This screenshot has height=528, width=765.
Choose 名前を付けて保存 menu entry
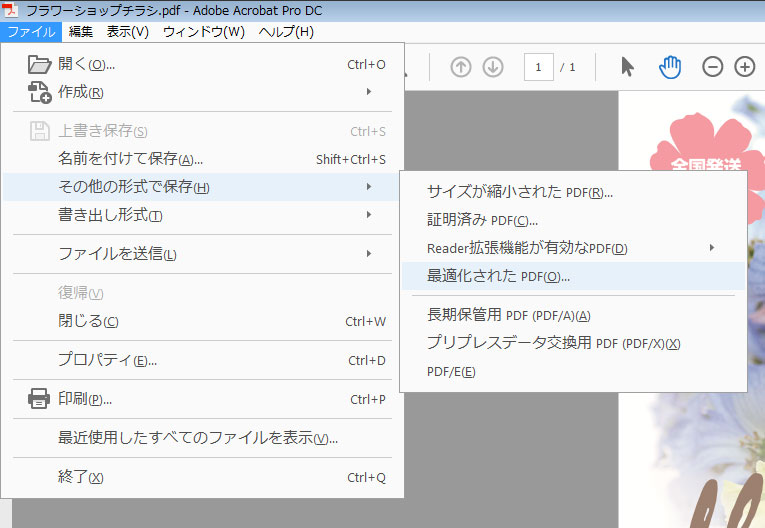pyautogui.click(x=130, y=159)
